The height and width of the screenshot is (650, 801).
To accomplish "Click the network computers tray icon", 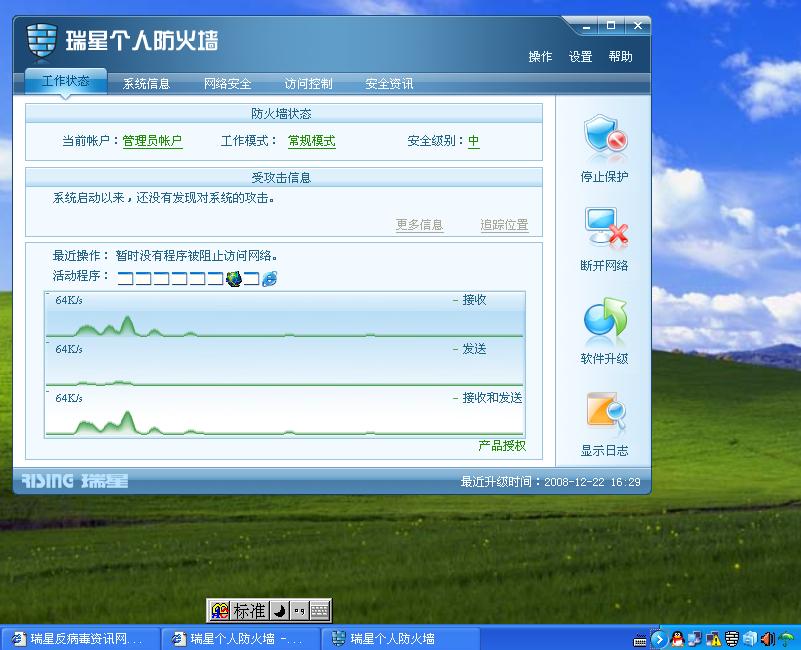I will coord(695,639).
